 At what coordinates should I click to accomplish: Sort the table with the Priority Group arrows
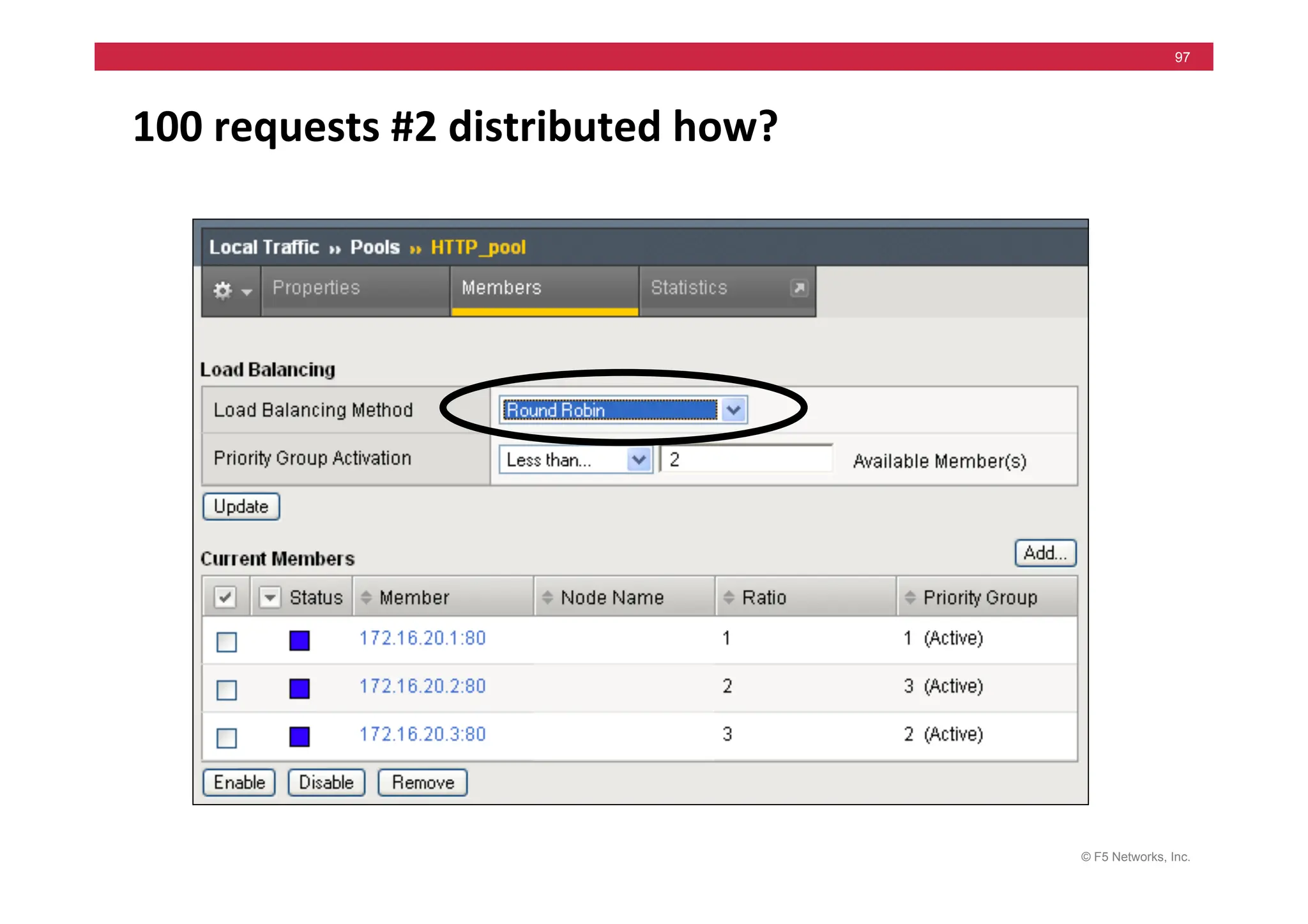[910, 598]
